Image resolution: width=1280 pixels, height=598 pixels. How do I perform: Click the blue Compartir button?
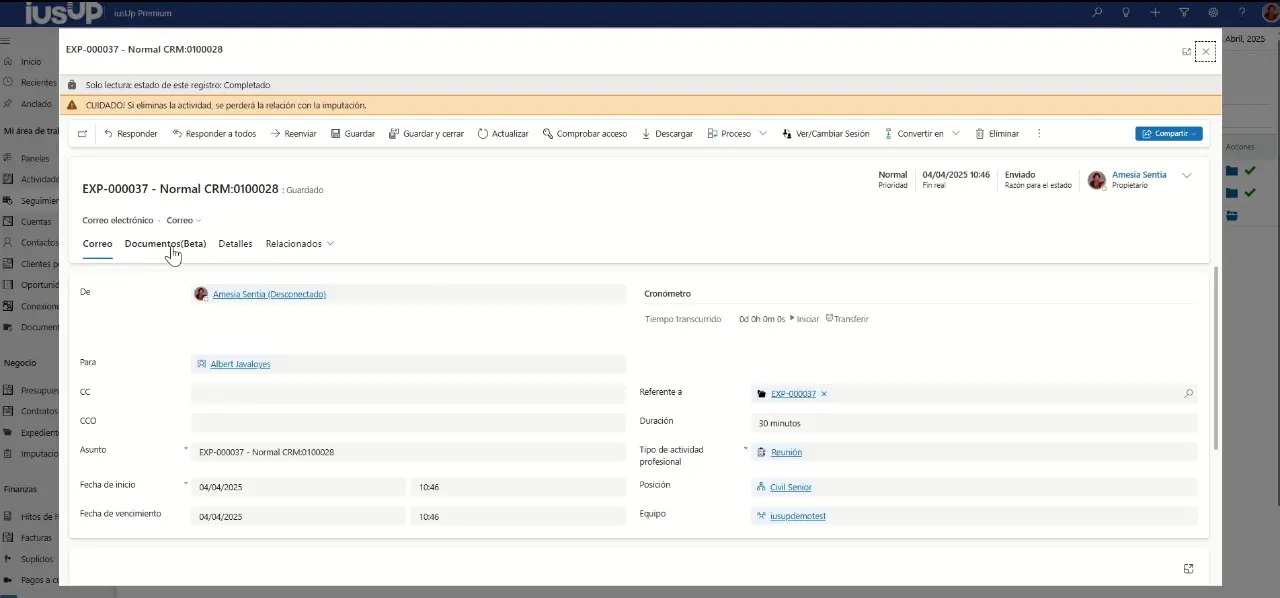click(1168, 134)
